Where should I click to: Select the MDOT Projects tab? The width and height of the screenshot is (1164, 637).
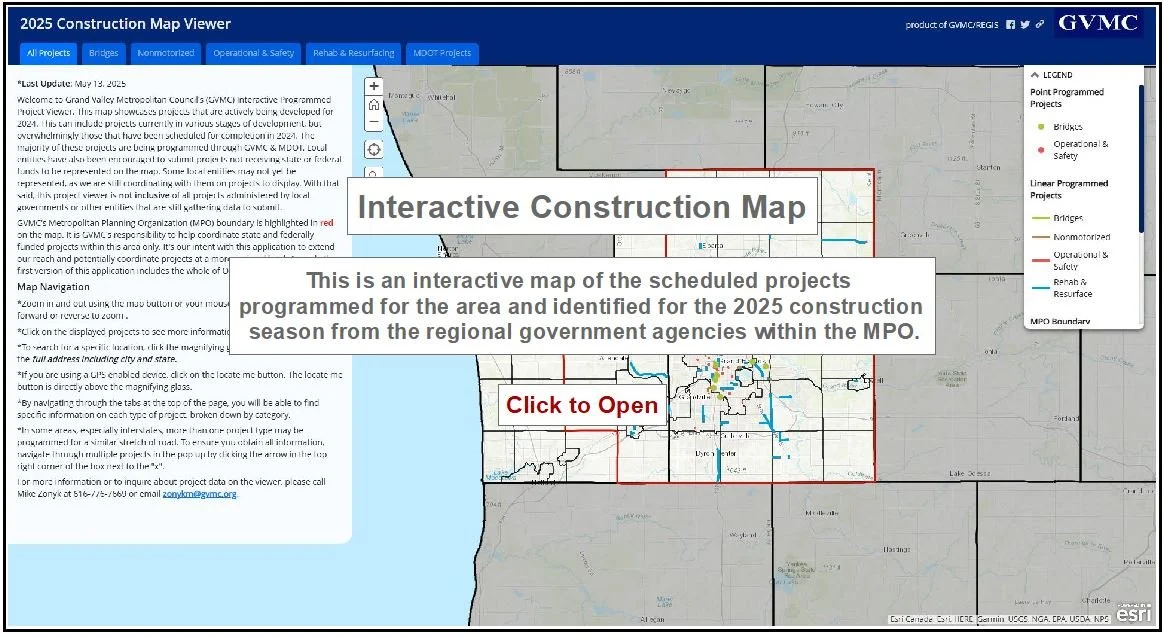442,53
